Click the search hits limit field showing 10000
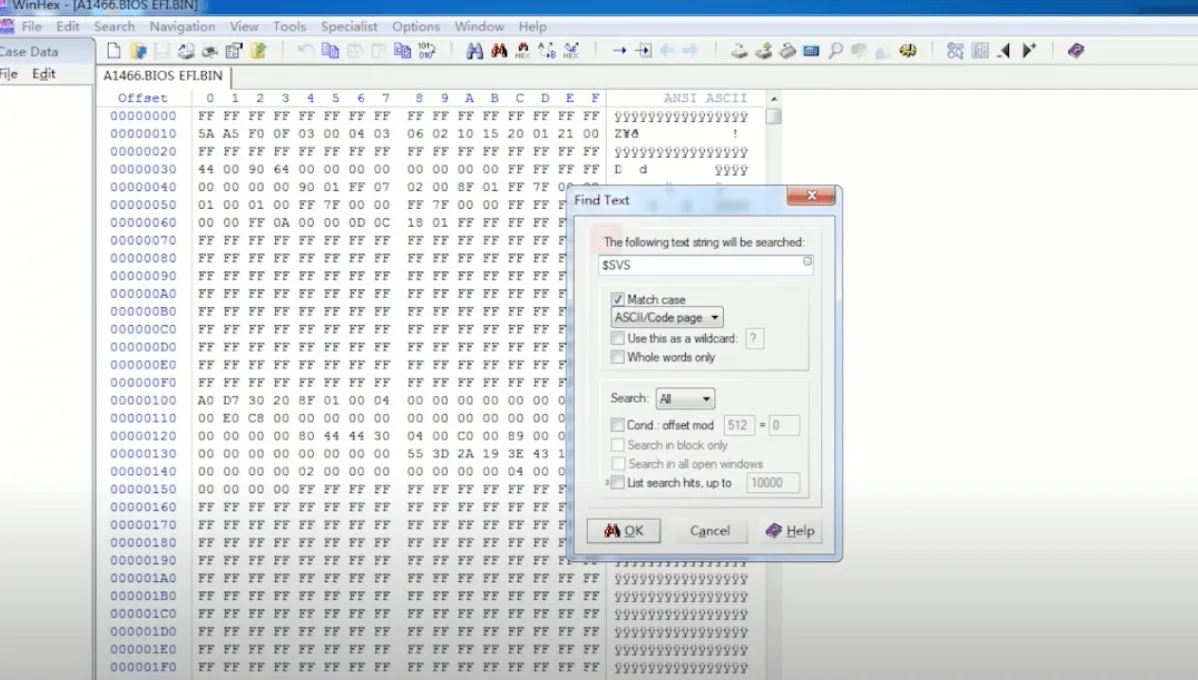1198x680 pixels. (772, 483)
